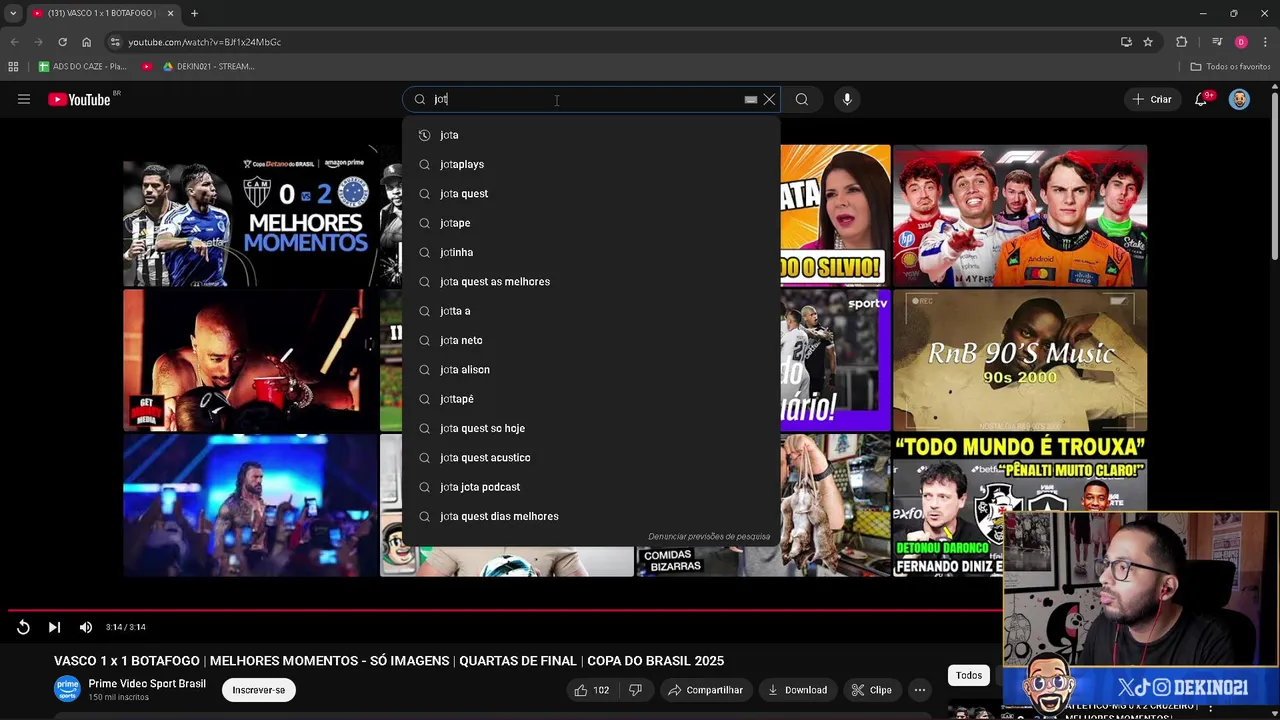1280x720 pixels.
Task: Choose suggestion 'jotta a'
Action: (x=590, y=311)
